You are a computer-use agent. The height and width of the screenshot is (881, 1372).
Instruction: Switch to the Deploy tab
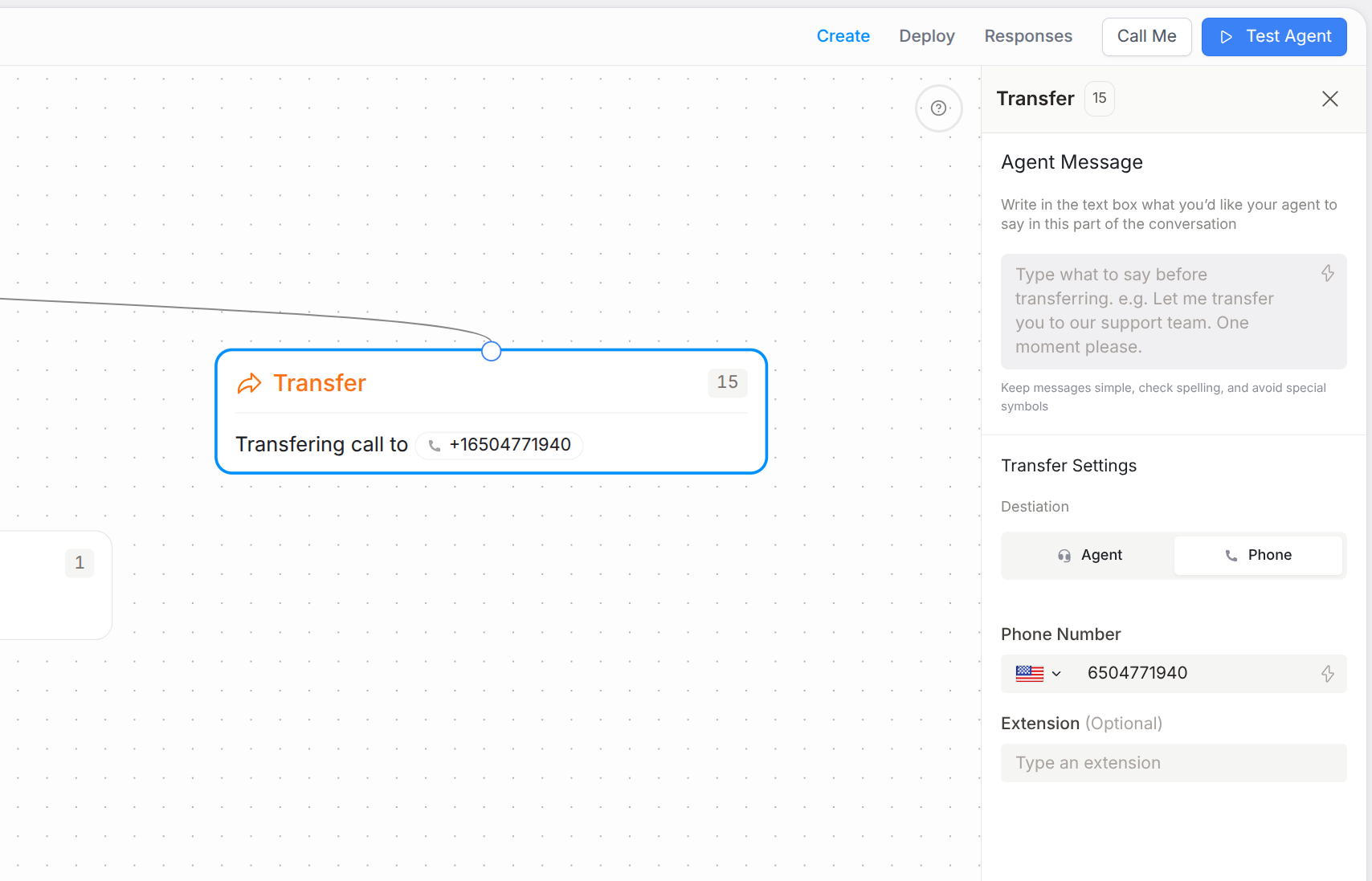[926, 36]
